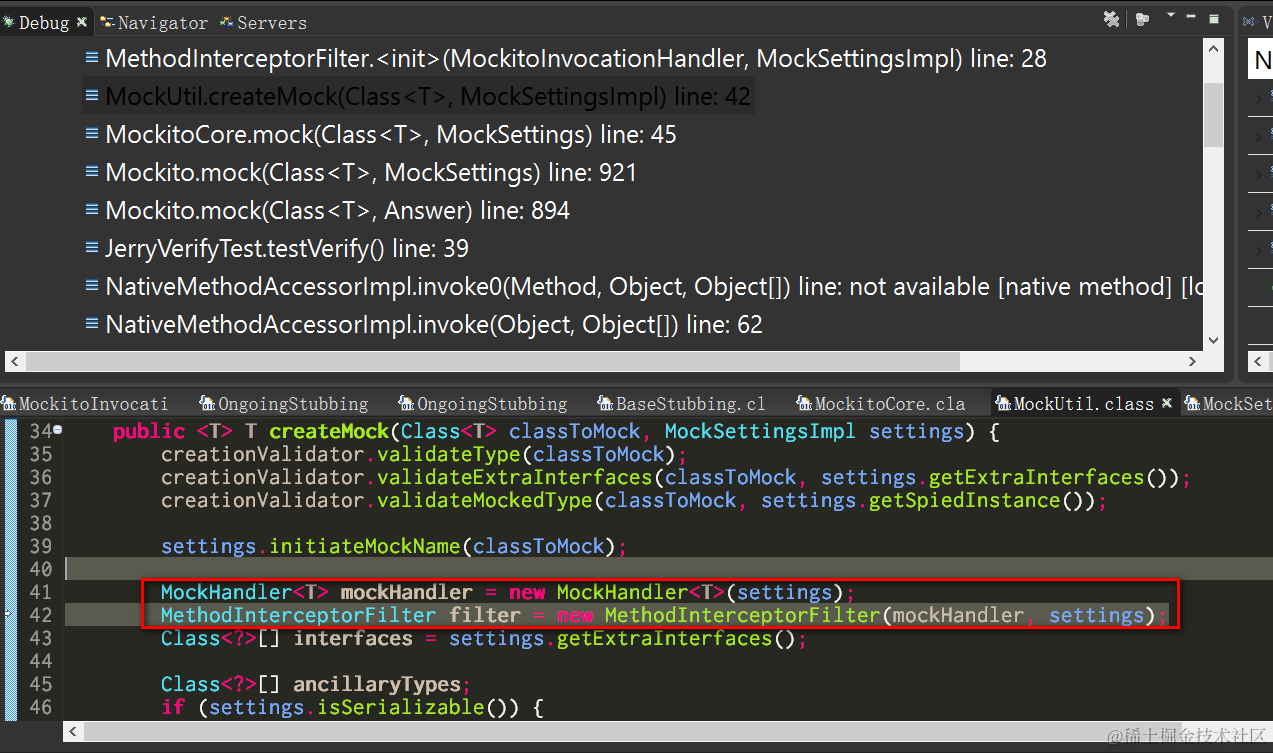Viewport: 1273px width, 753px height.
Task: Click line number 39 in the ruler
Action: (40, 547)
